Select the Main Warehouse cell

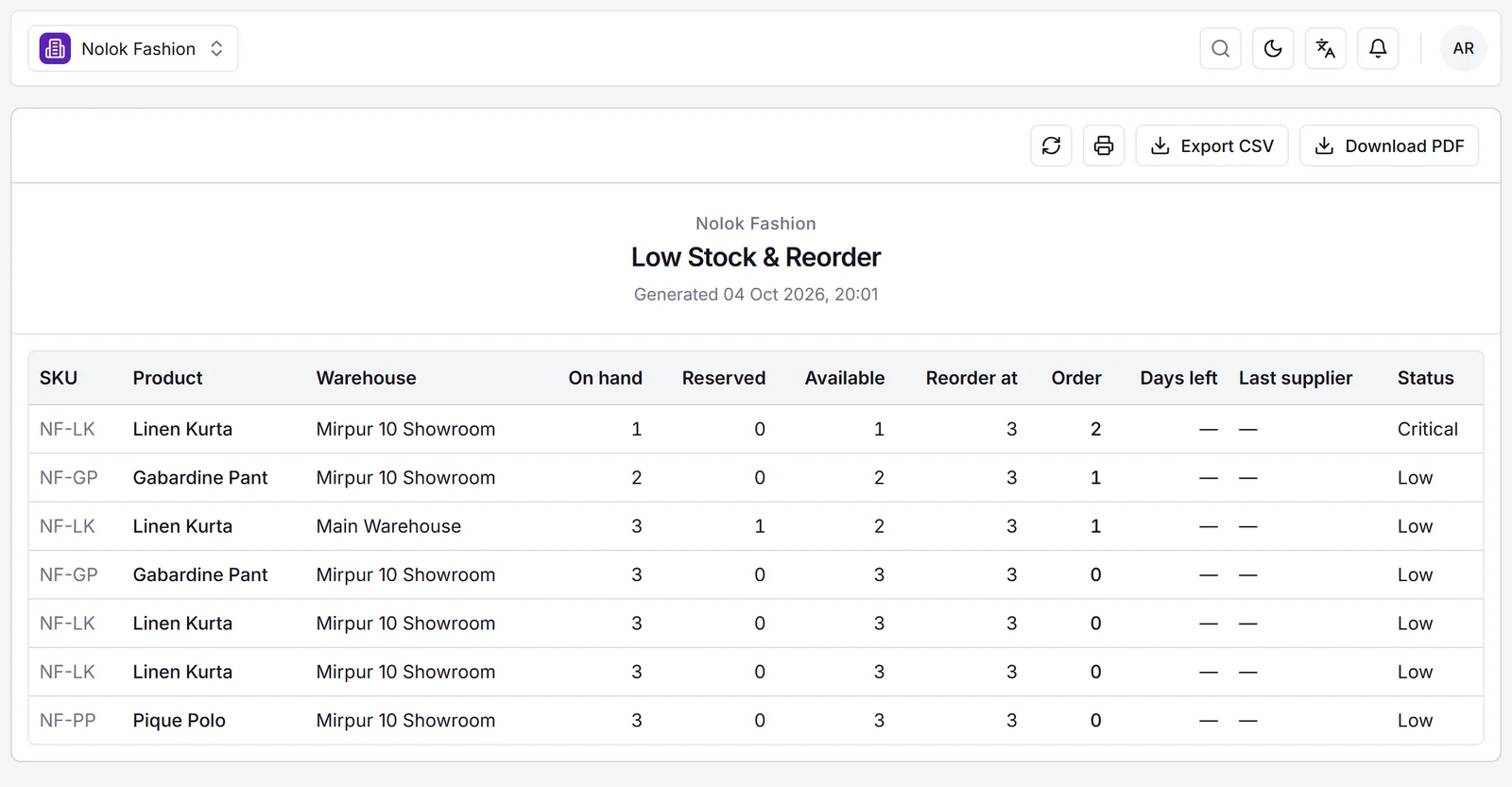[x=388, y=526]
